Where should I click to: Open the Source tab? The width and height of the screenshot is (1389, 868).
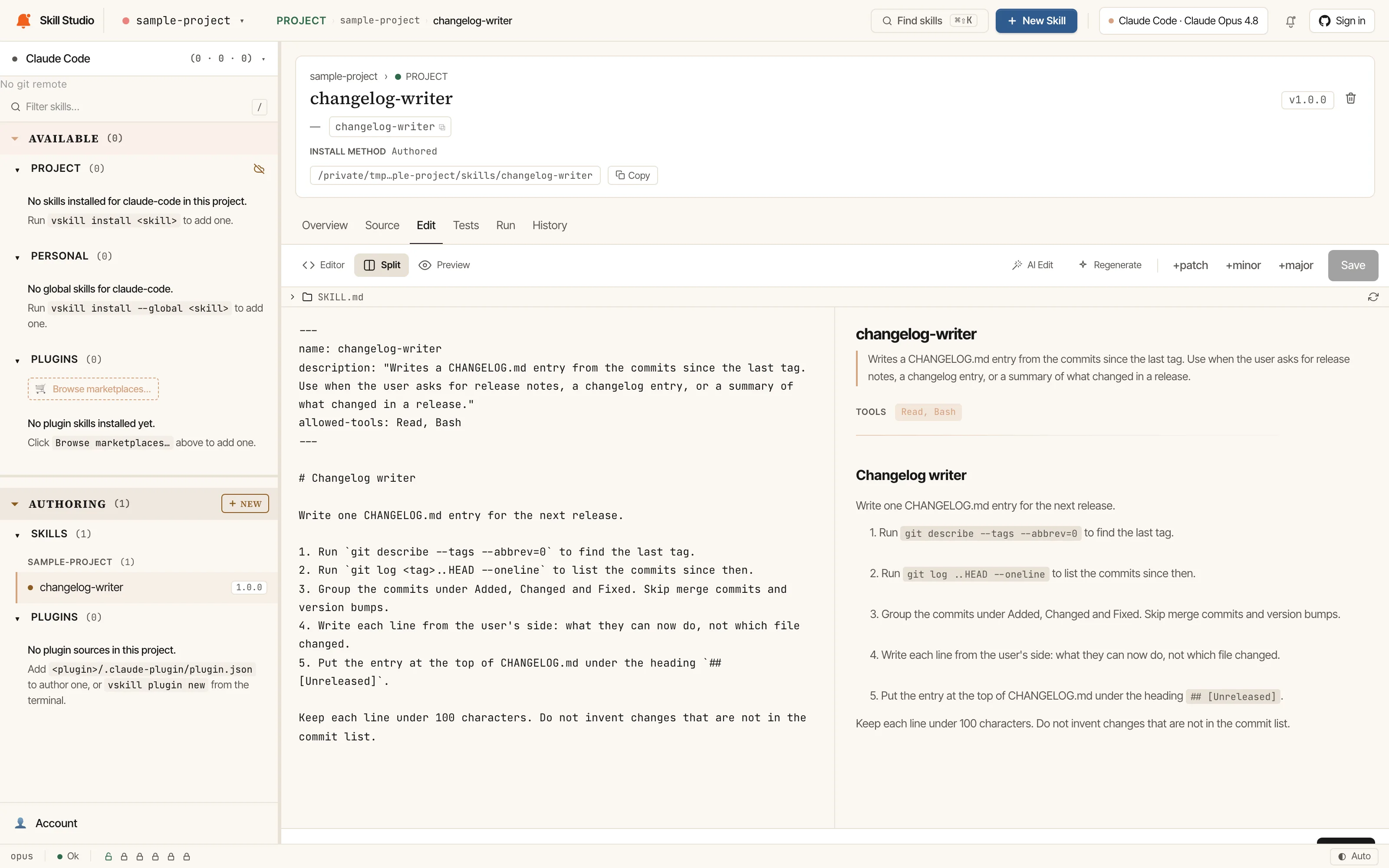pos(382,225)
